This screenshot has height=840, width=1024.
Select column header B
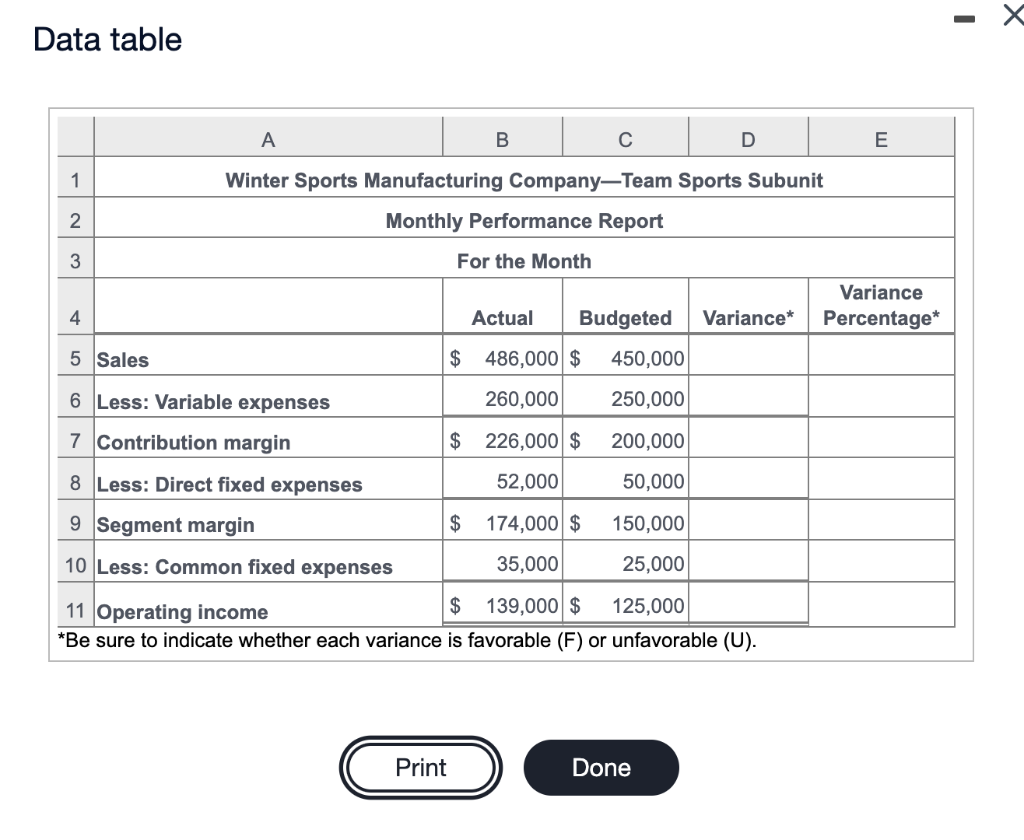coord(502,137)
